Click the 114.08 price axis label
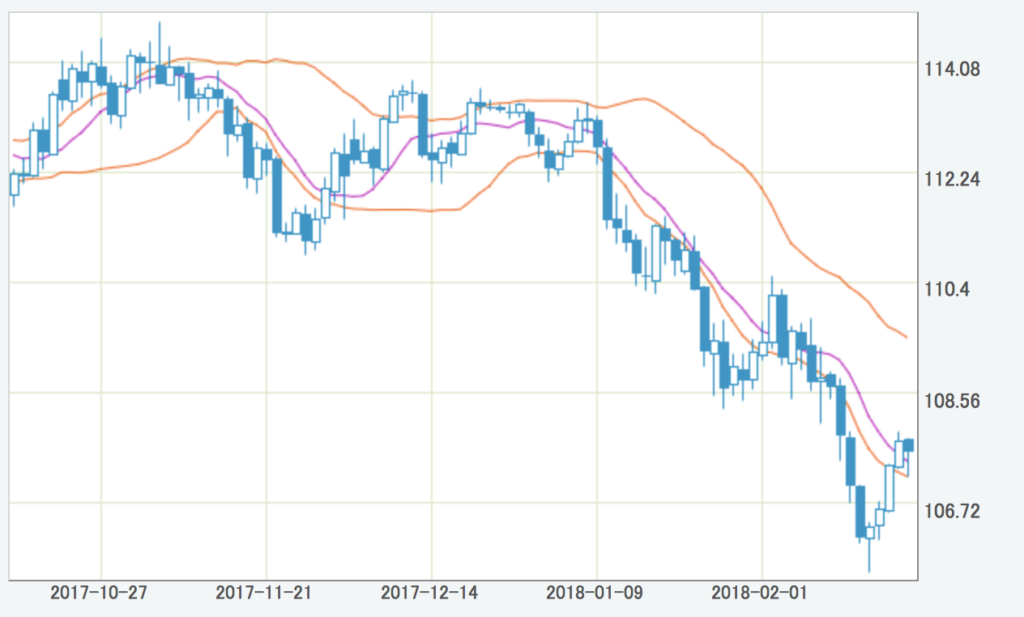This screenshot has height=617, width=1024. 952,69
